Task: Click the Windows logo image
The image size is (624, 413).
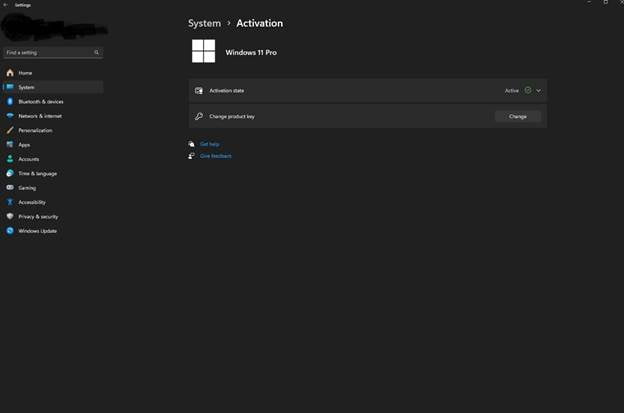Action: (x=203, y=51)
